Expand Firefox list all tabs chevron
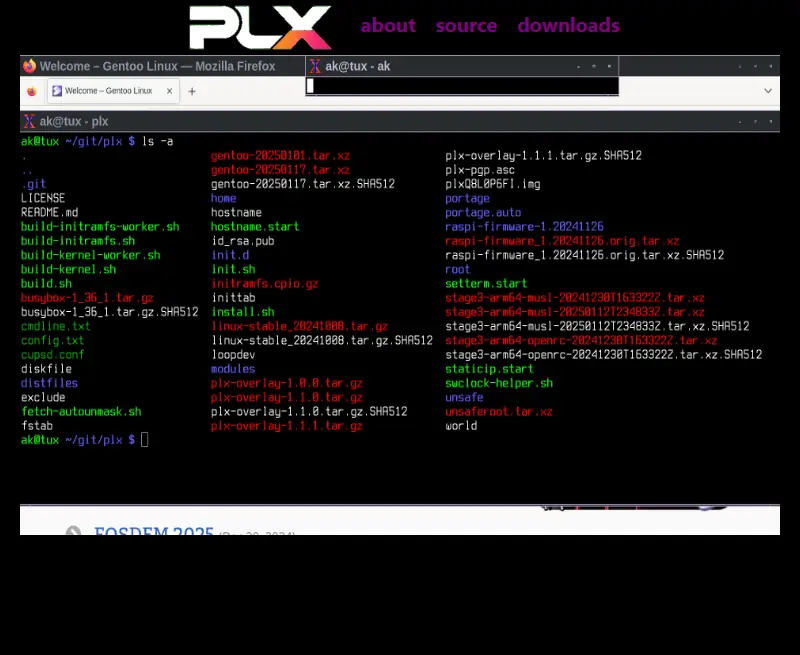The height and width of the screenshot is (655, 800). point(768,91)
